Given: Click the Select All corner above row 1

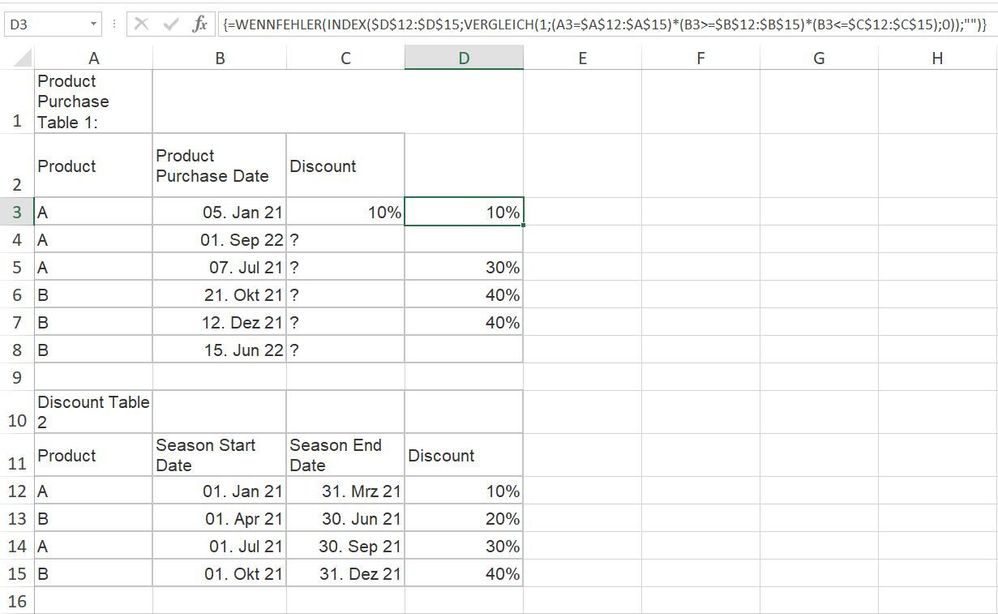Looking at the screenshot, I should 16,57.
